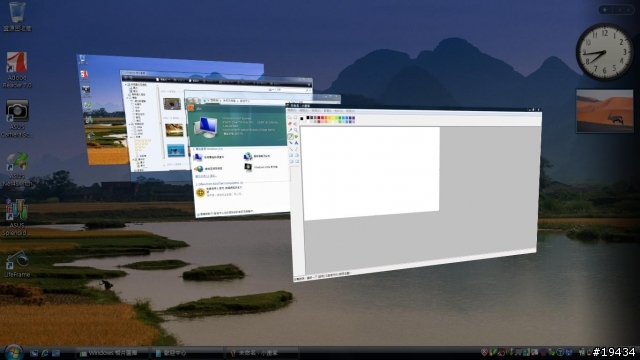The height and width of the screenshot is (360, 640).
Task: Open the last (Help) menu in Paint
Action: [x=351, y=111]
